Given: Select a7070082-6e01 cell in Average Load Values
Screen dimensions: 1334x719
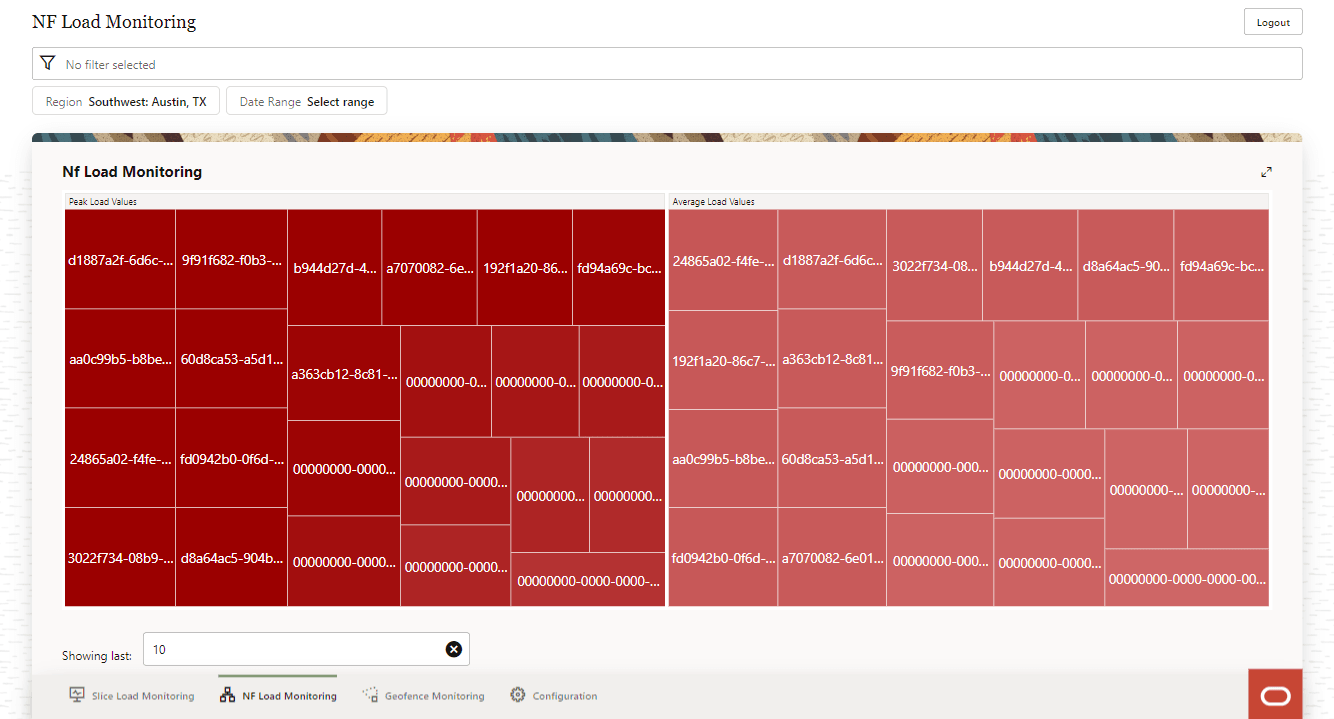Looking at the screenshot, I should (x=832, y=557).
